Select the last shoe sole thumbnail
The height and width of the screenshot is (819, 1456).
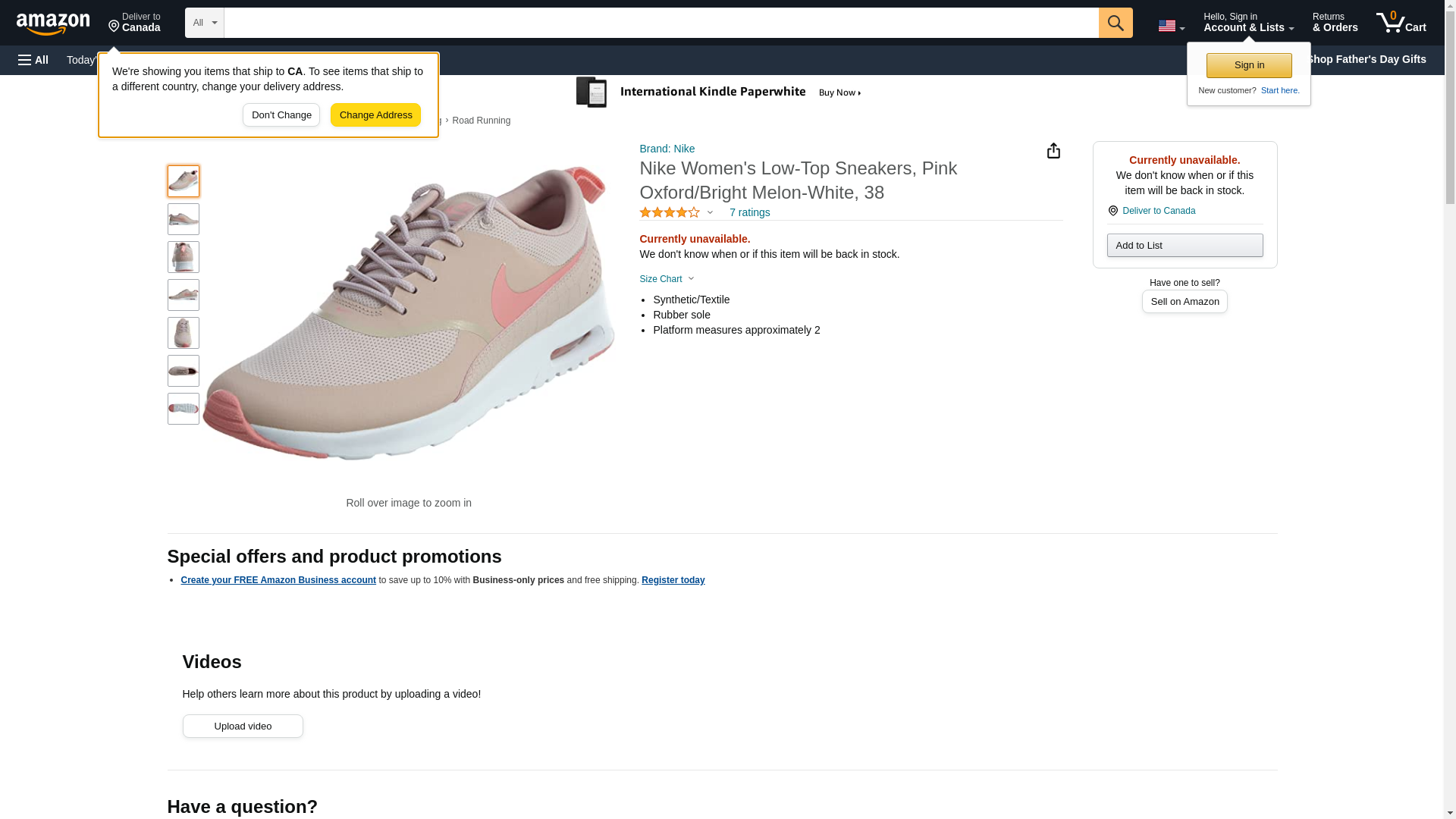click(x=184, y=409)
